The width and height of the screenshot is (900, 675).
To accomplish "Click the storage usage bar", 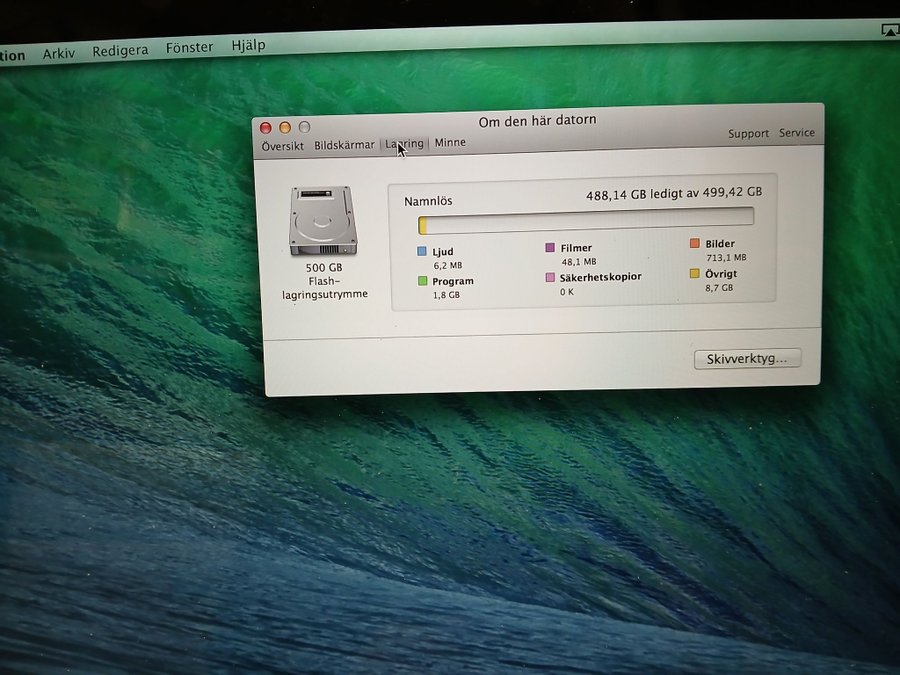I will (x=585, y=219).
